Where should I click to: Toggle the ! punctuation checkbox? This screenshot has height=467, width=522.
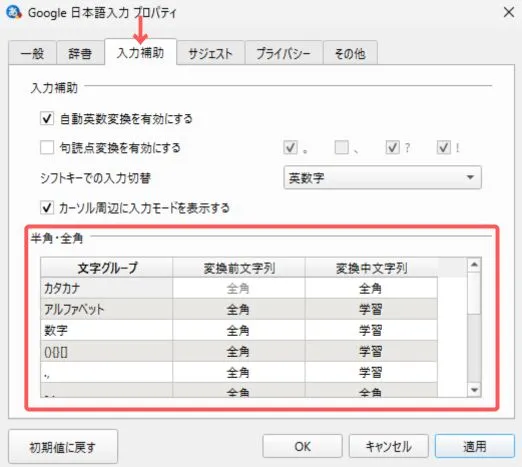coord(444,147)
